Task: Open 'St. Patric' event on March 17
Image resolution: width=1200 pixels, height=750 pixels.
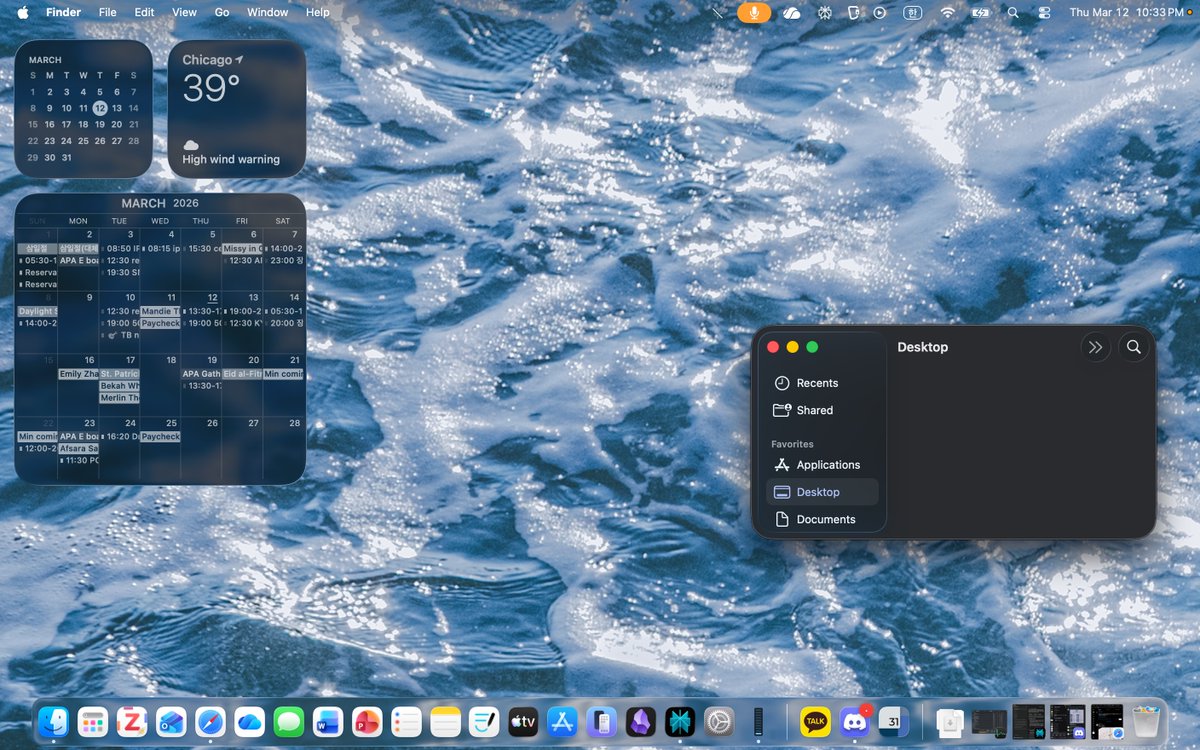Action: point(119,374)
